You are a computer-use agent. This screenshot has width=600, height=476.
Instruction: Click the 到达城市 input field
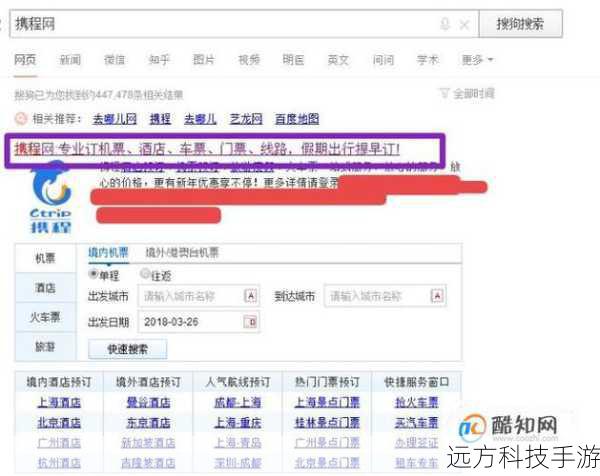click(385, 296)
